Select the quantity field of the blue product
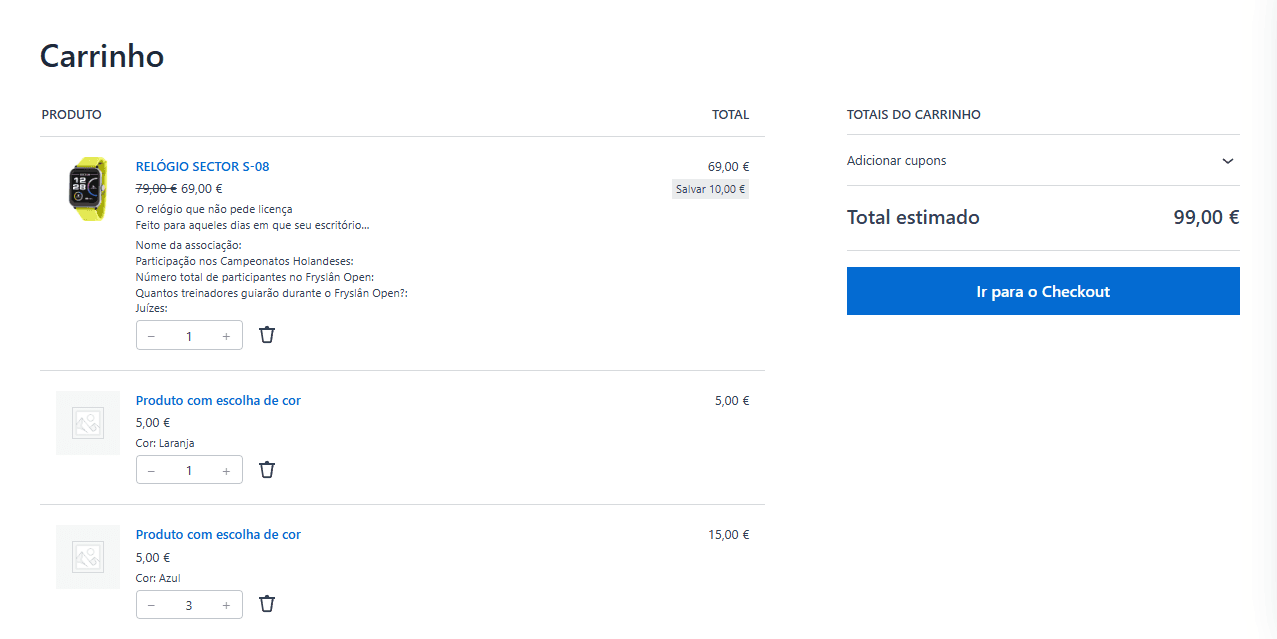The height and width of the screenshot is (639, 1277). (x=189, y=604)
